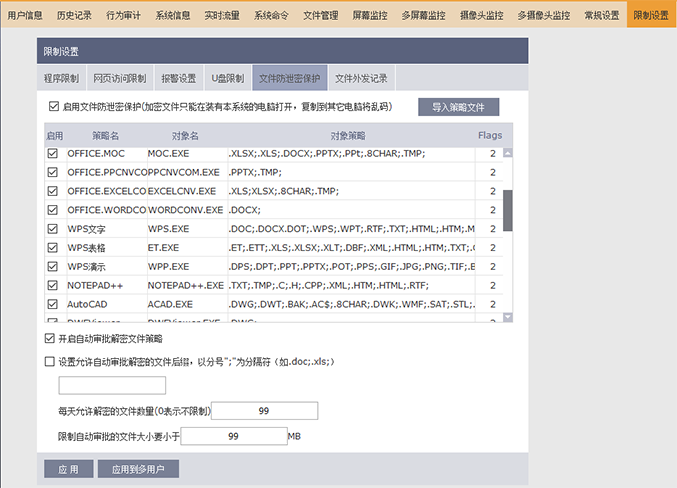This screenshot has width=677, height=488.
Task: Open the 文件外发记录 sub-tab
Action: pos(361,78)
